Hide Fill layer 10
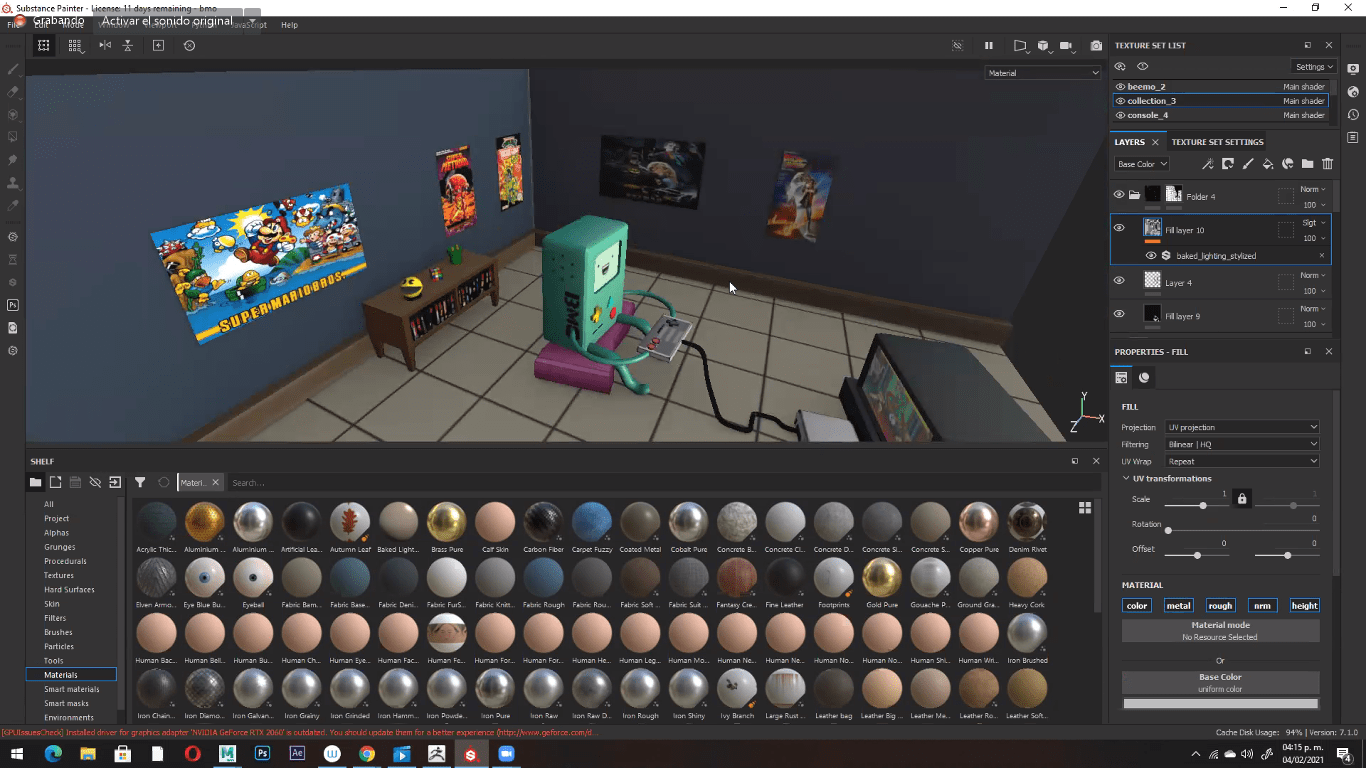The height and width of the screenshot is (768, 1366). [1119, 228]
